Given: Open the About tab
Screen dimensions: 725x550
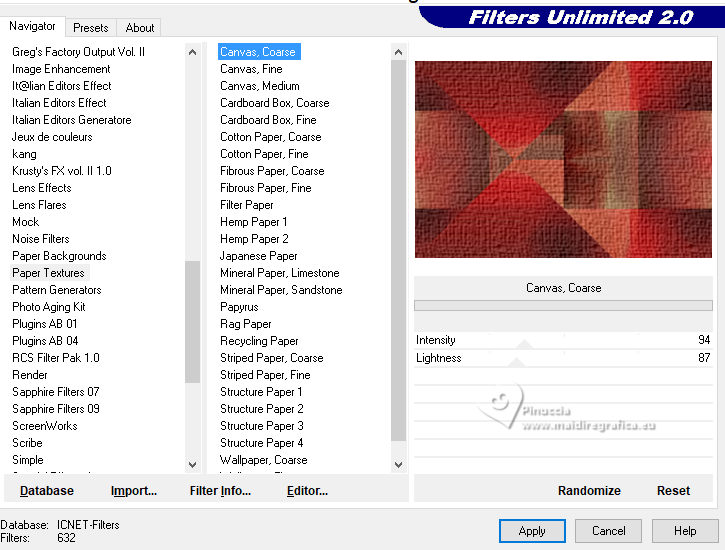Looking at the screenshot, I should click(x=139, y=28).
